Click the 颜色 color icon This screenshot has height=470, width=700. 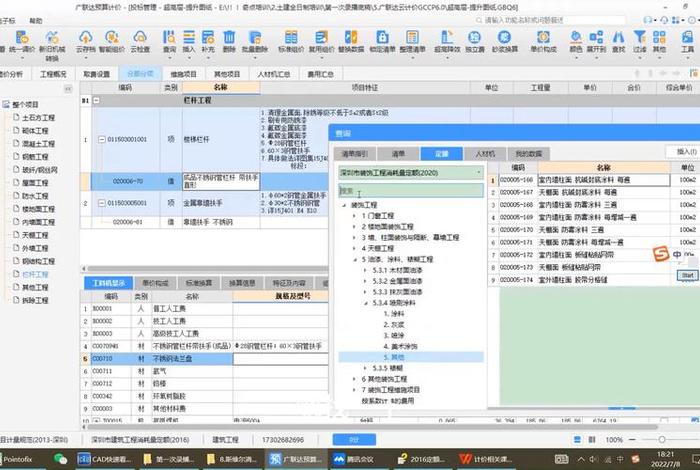pos(576,42)
